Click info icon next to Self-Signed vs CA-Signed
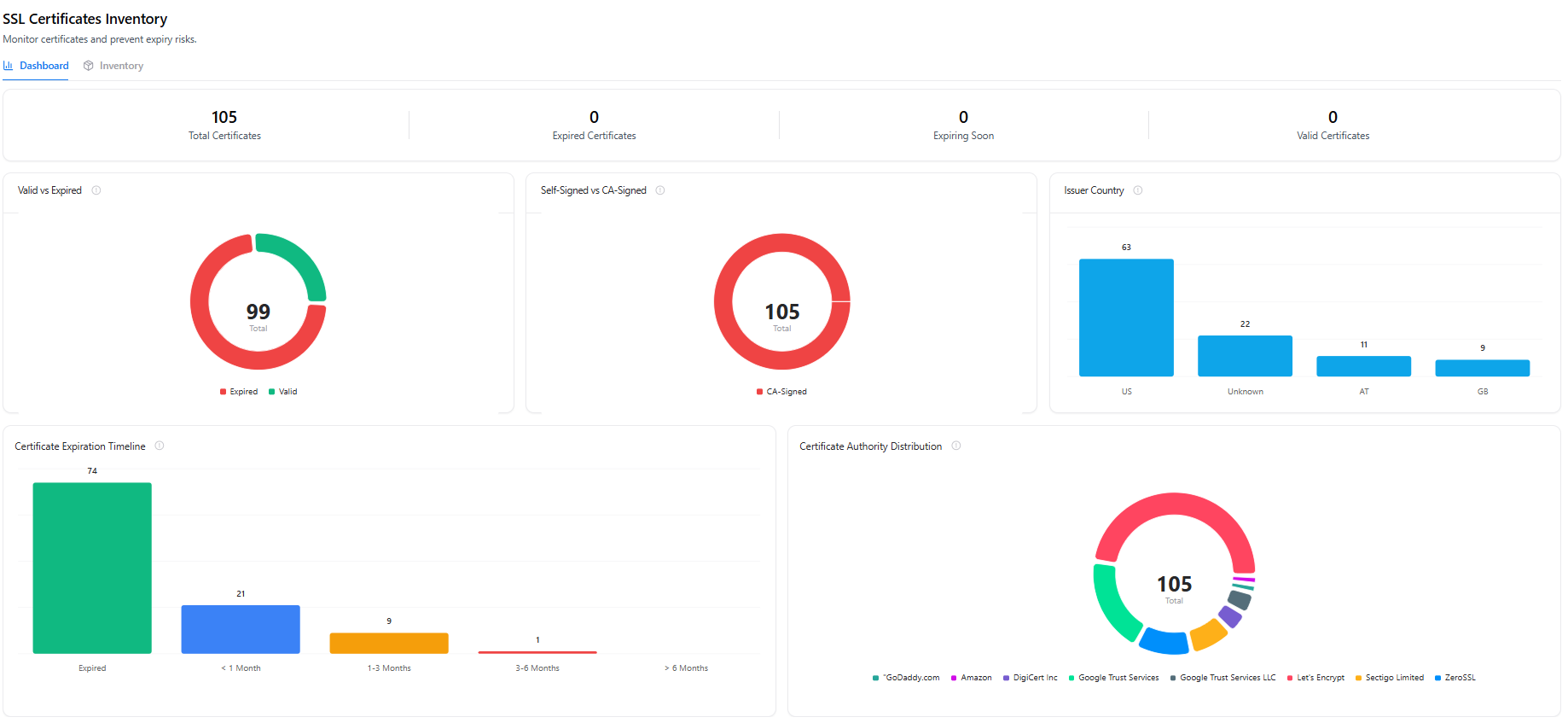The image size is (1568, 723). tap(660, 190)
